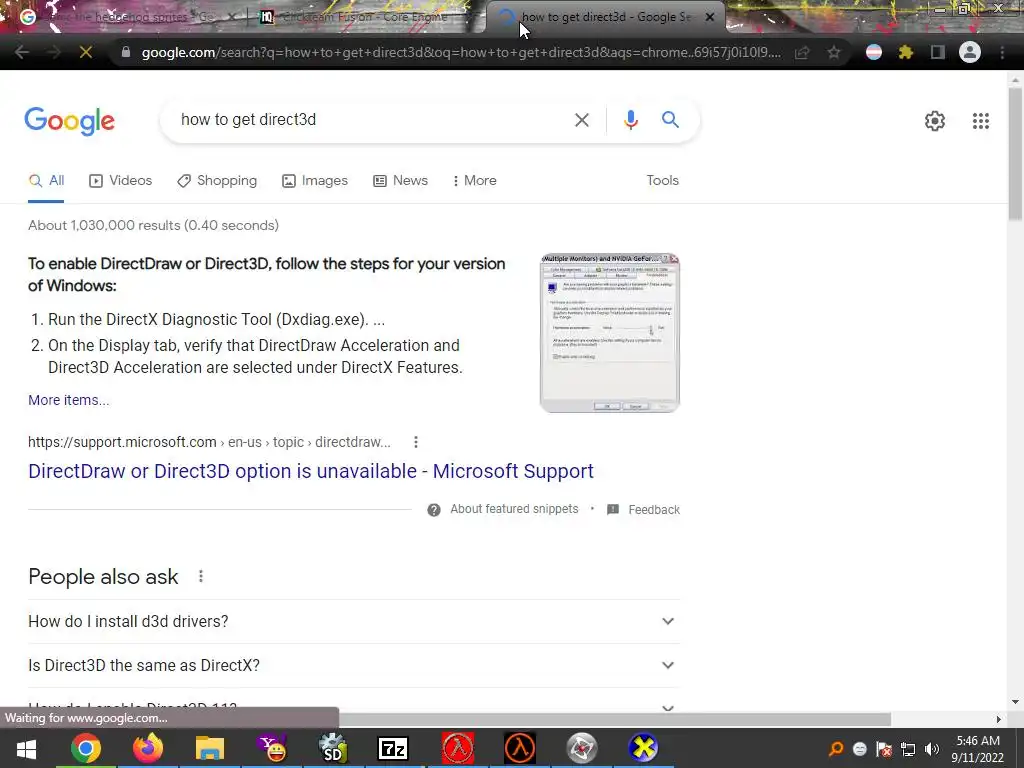
Task: Submit search with the magnifier icon
Action: point(670,120)
